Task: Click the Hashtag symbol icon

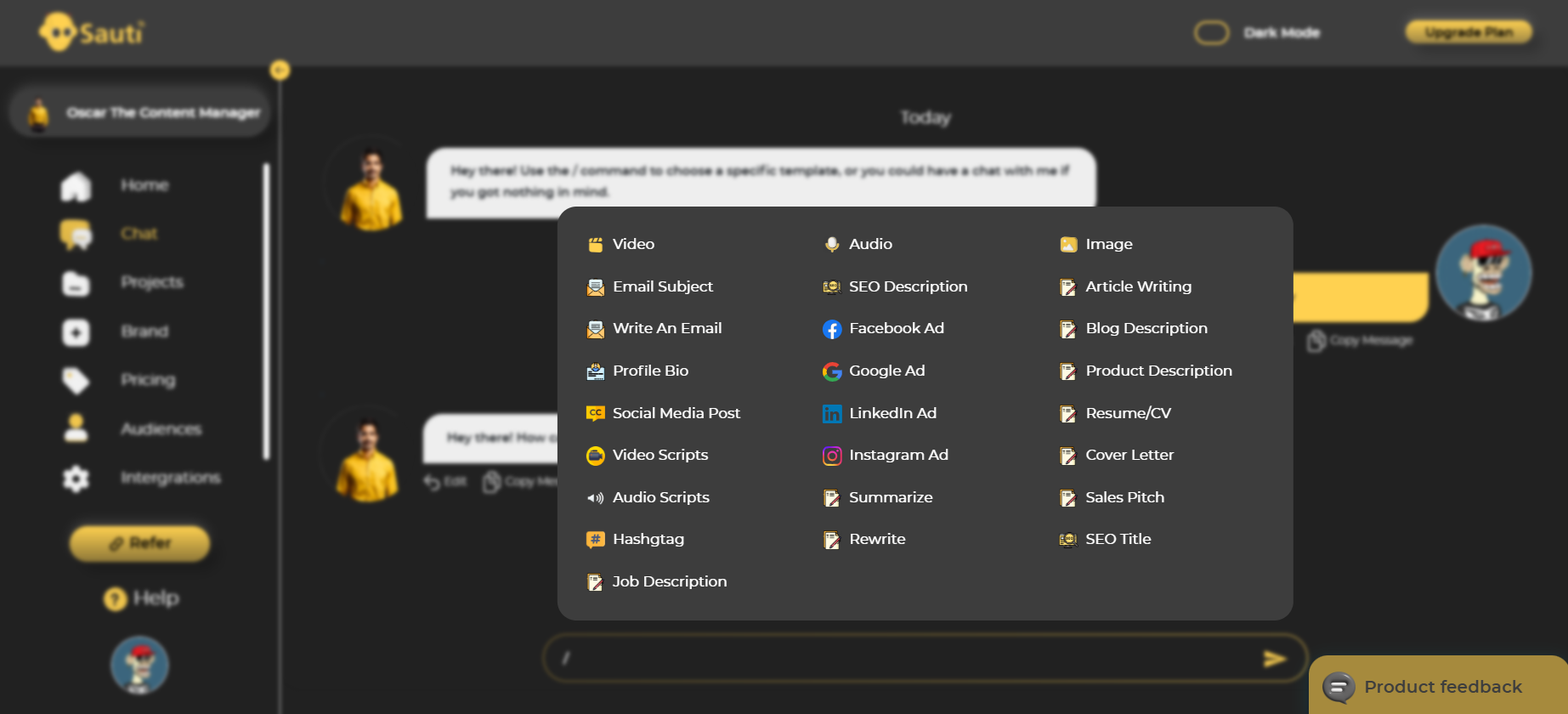Action: 596,540
